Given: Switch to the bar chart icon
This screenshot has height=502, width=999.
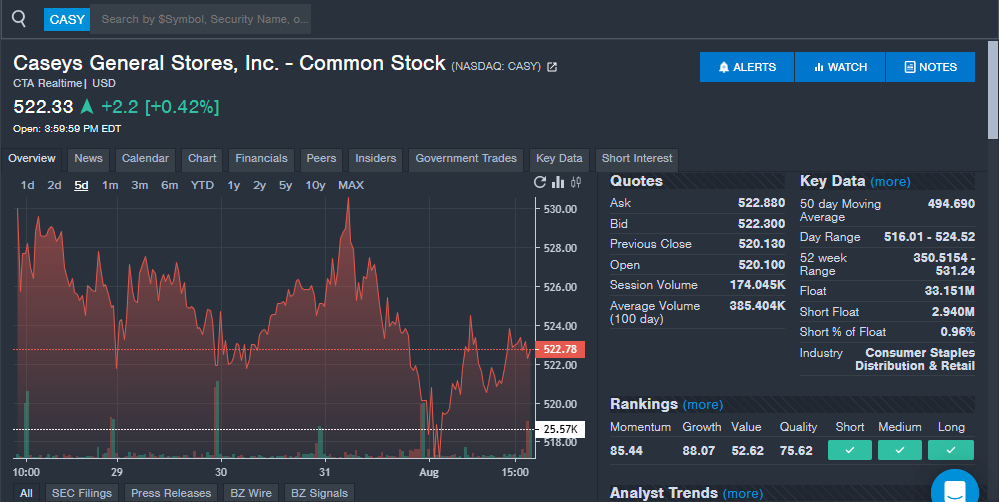Looking at the screenshot, I should point(558,183).
